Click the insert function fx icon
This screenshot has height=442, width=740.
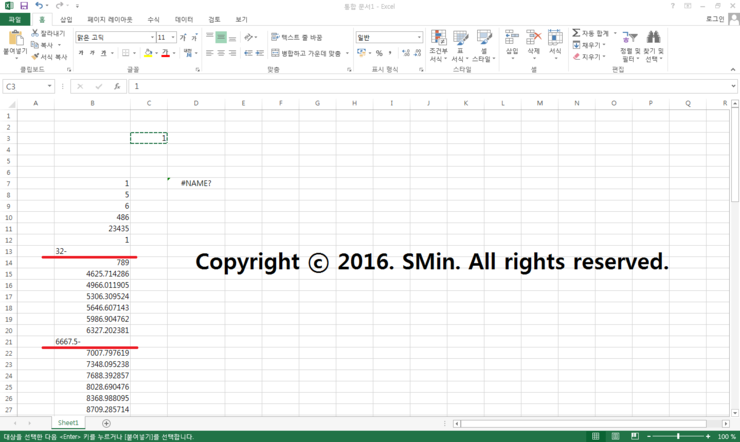tap(117, 86)
